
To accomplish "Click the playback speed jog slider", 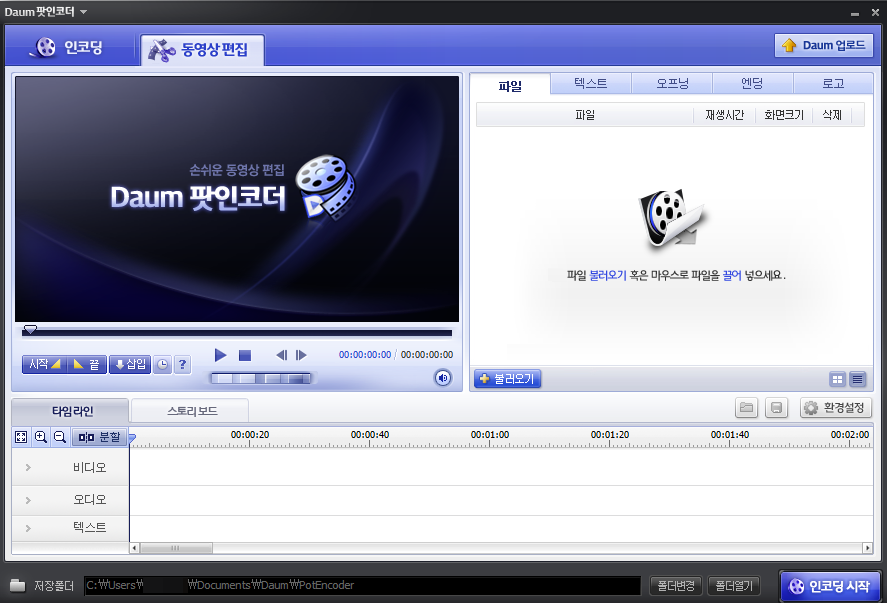I will click(x=261, y=378).
